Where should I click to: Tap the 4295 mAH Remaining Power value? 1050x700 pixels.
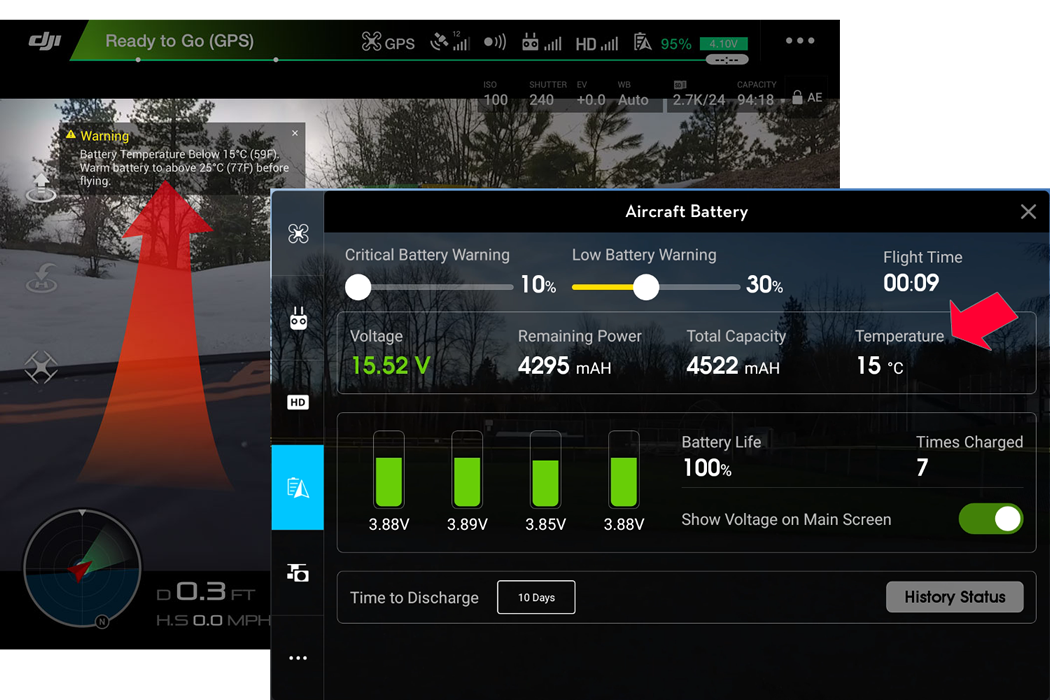tap(564, 366)
